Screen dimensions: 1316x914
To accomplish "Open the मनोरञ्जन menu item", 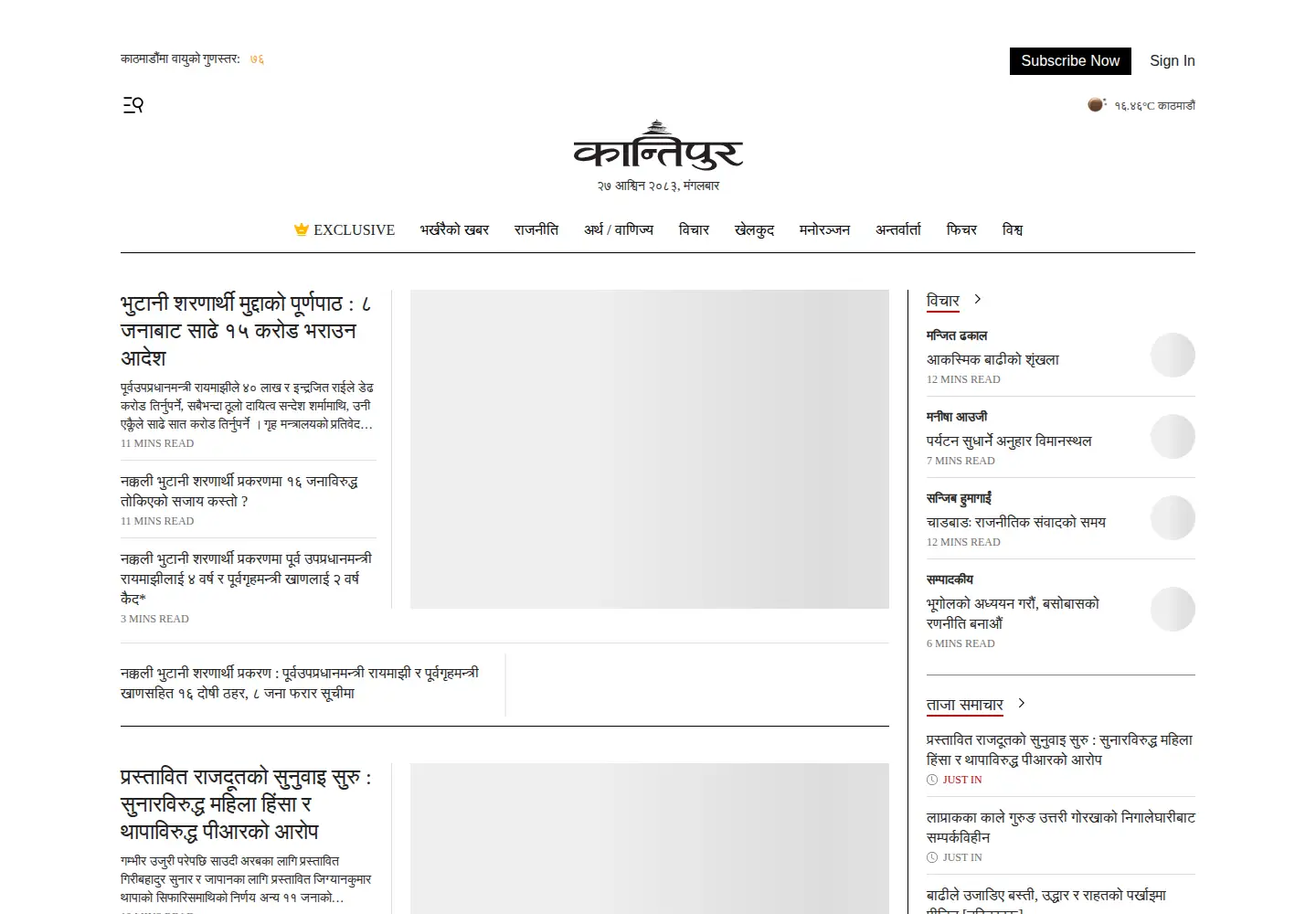I will pos(824,230).
